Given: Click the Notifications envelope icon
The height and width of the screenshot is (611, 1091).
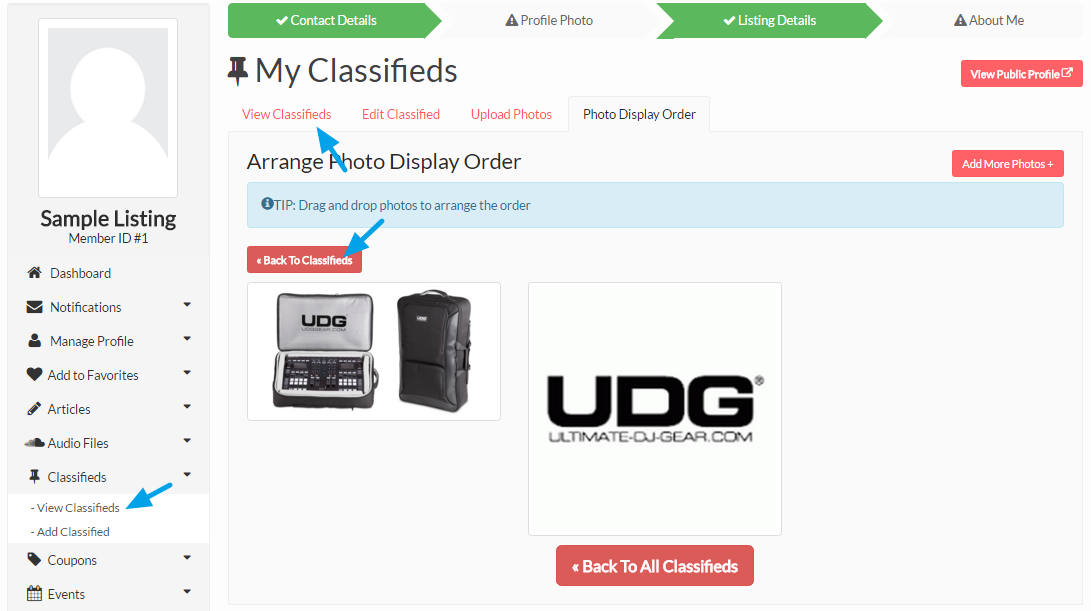Looking at the screenshot, I should pyautogui.click(x=34, y=307).
